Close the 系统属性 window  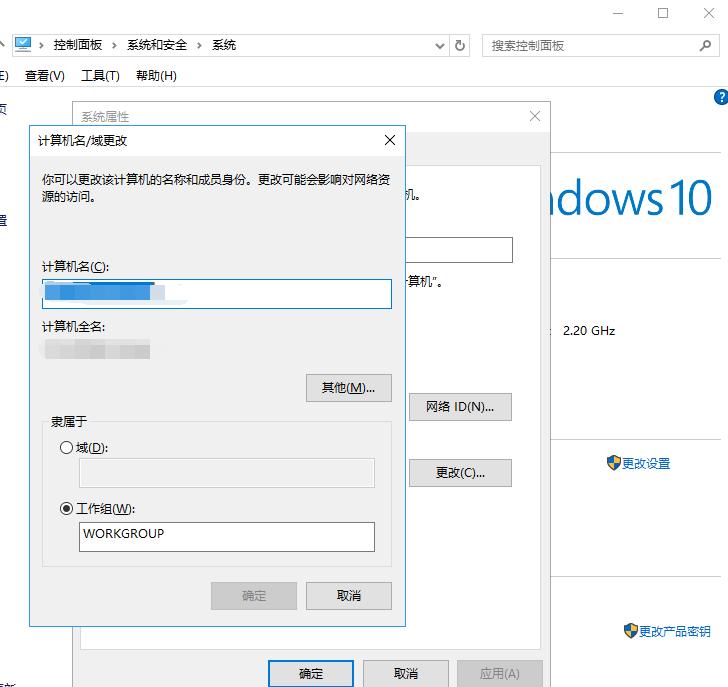coord(534,116)
